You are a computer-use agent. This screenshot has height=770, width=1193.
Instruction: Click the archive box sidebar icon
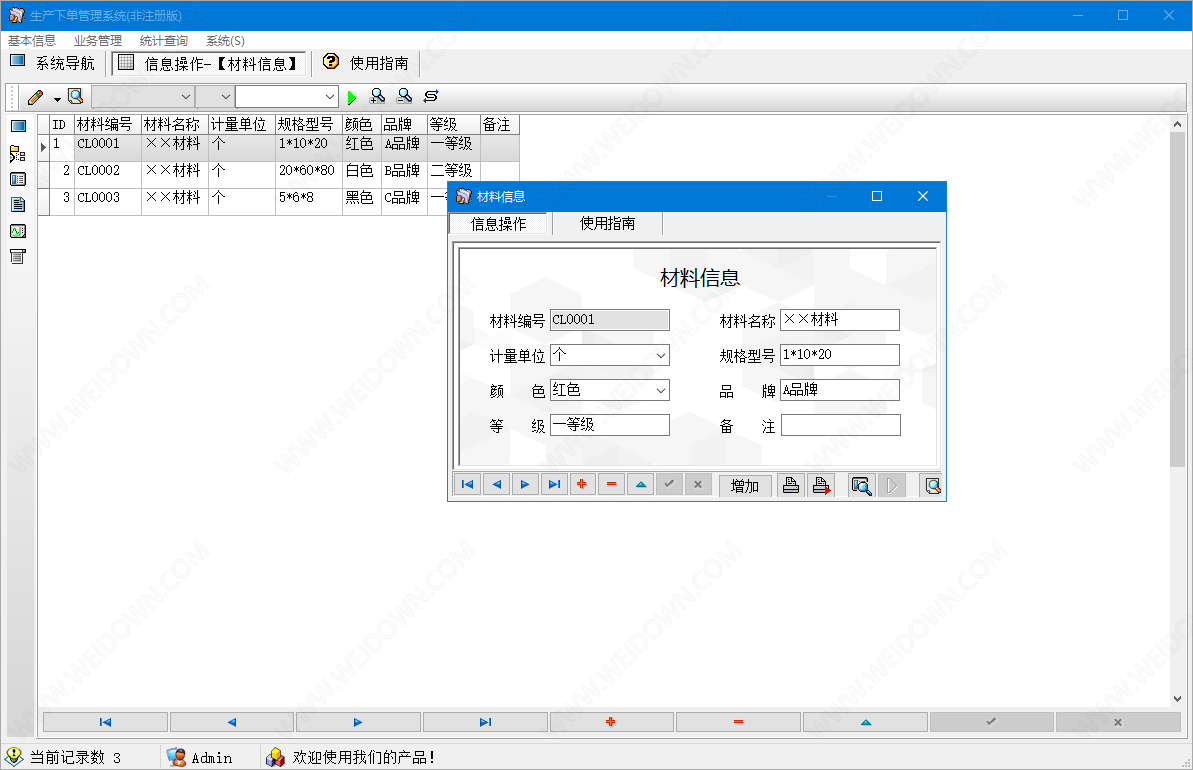point(18,256)
